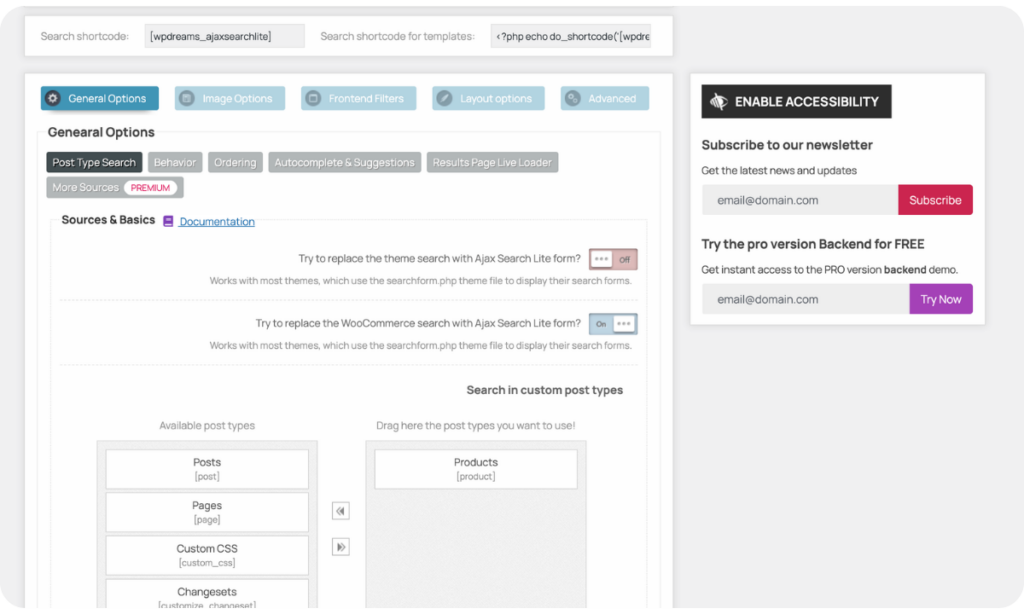Select the Post Type Search sub-tab
This screenshot has width=1024, height=614.
tap(94, 162)
